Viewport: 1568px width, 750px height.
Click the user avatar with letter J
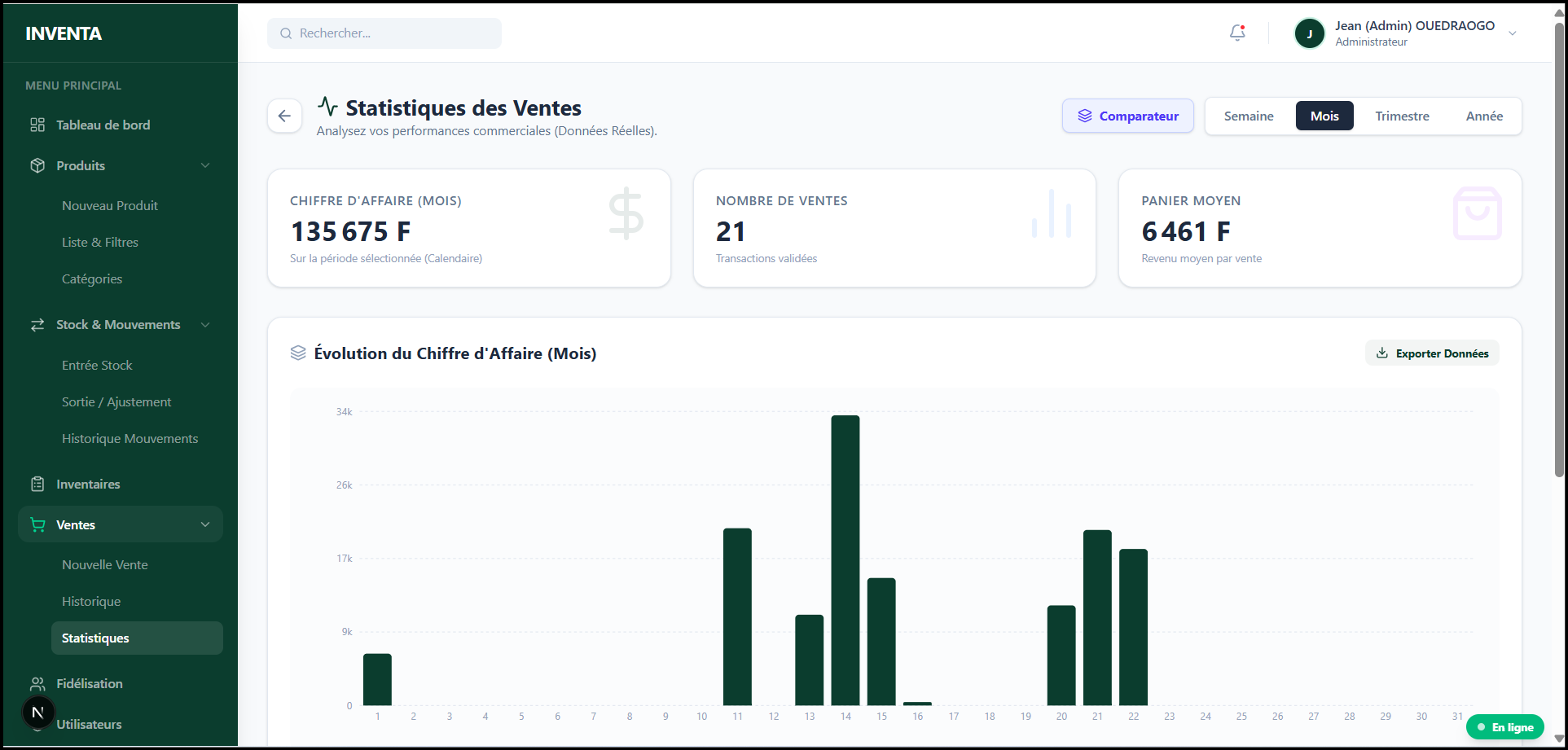[x=1309, y=33]
